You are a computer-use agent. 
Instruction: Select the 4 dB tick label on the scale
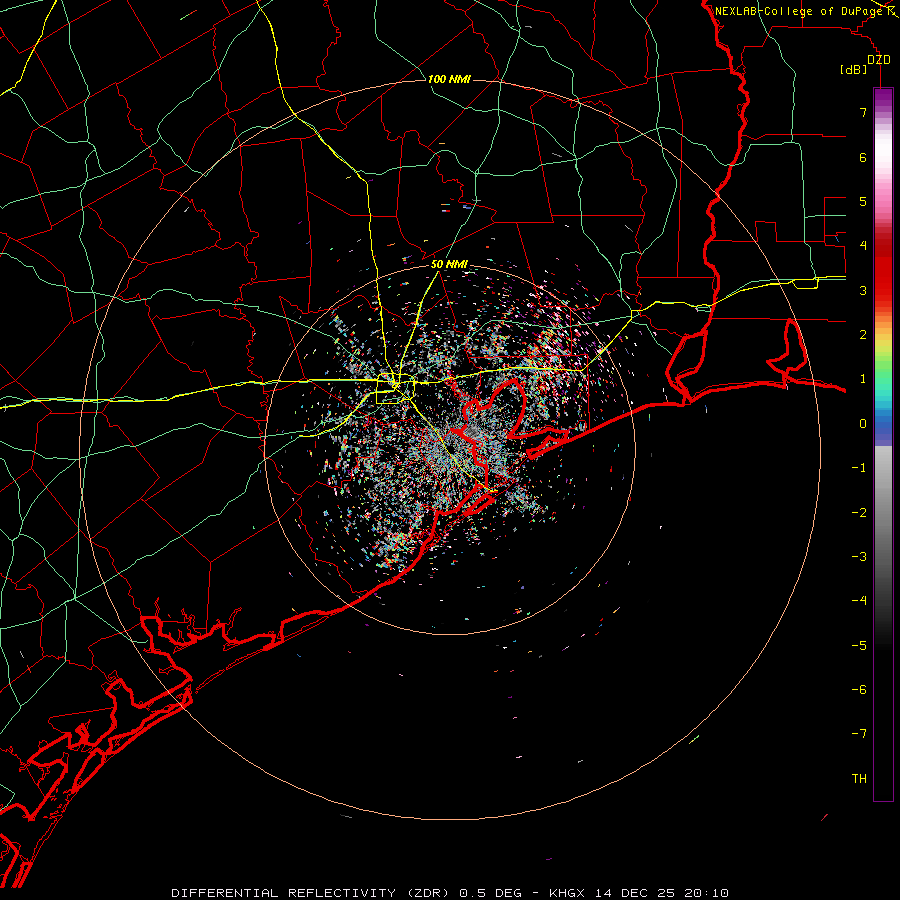863,246
